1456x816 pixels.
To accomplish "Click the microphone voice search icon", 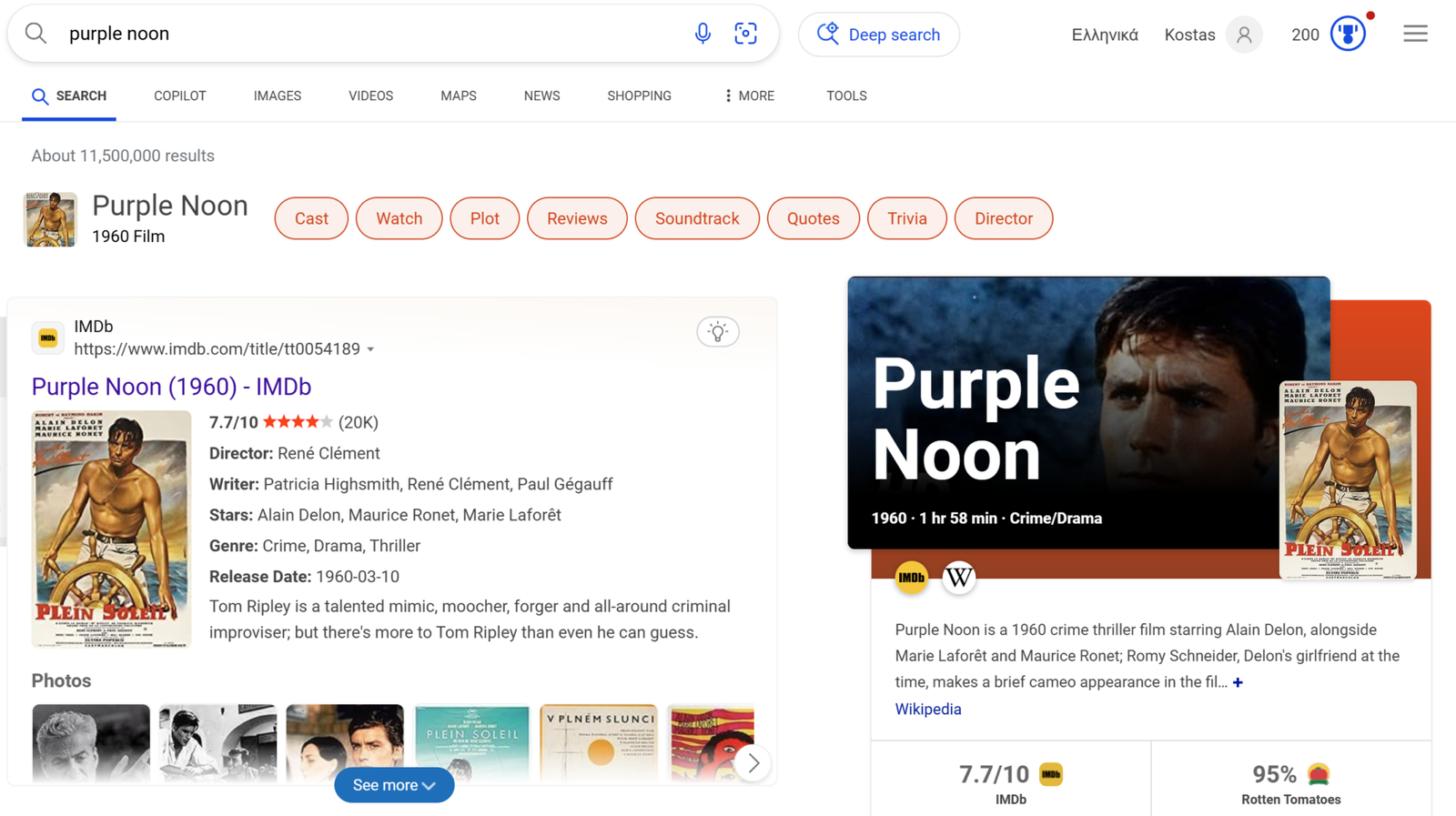I will (x=703, y=34).
